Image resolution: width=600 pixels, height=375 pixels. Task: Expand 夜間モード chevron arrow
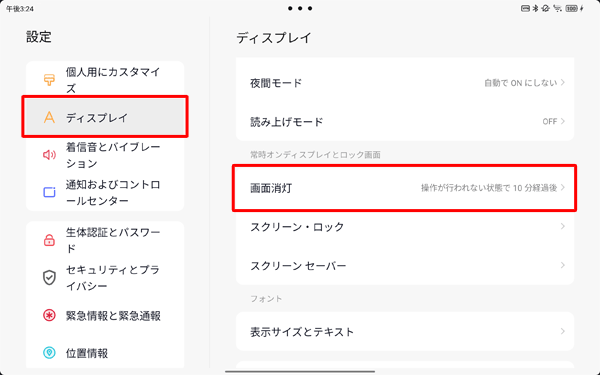pos(562,83)
